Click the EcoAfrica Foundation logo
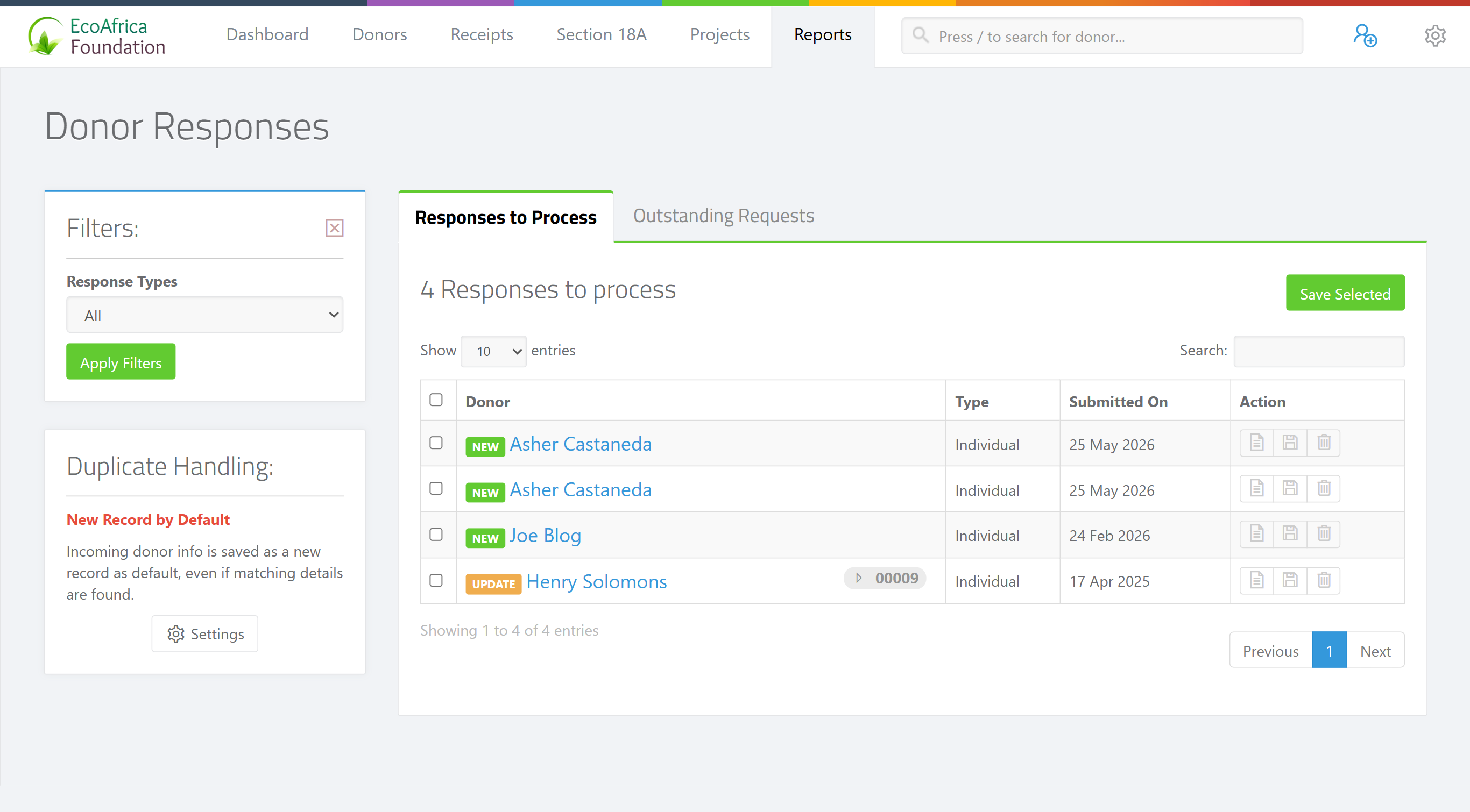The image size is (1470, 812). click(97, 36)
